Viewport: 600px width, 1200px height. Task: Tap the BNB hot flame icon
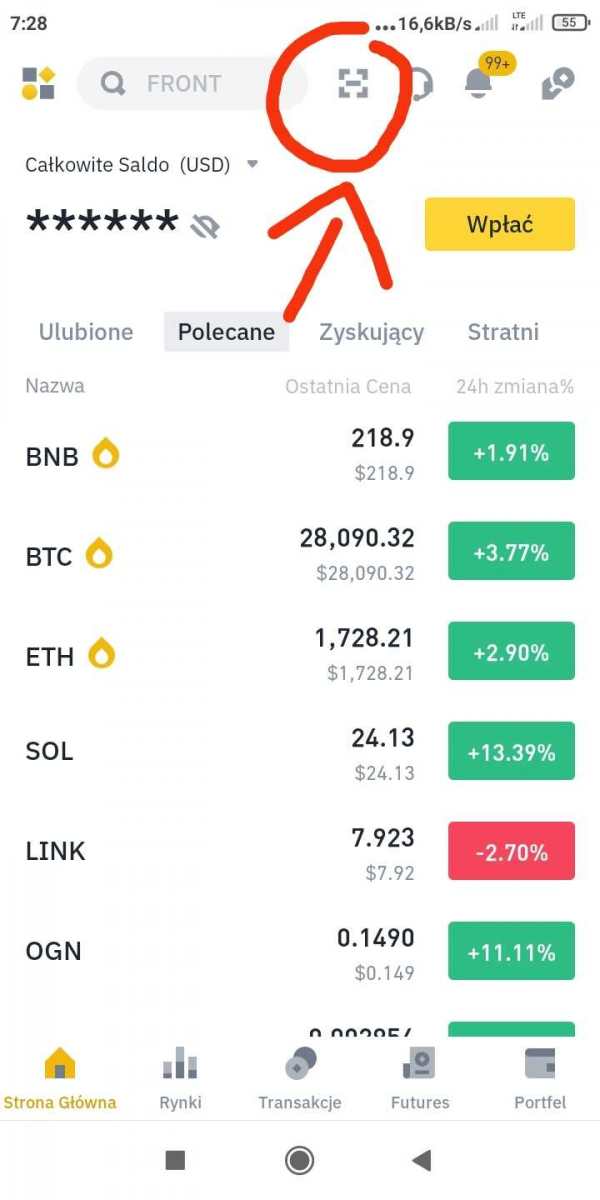pyautogui.click(x=106, y=456)
